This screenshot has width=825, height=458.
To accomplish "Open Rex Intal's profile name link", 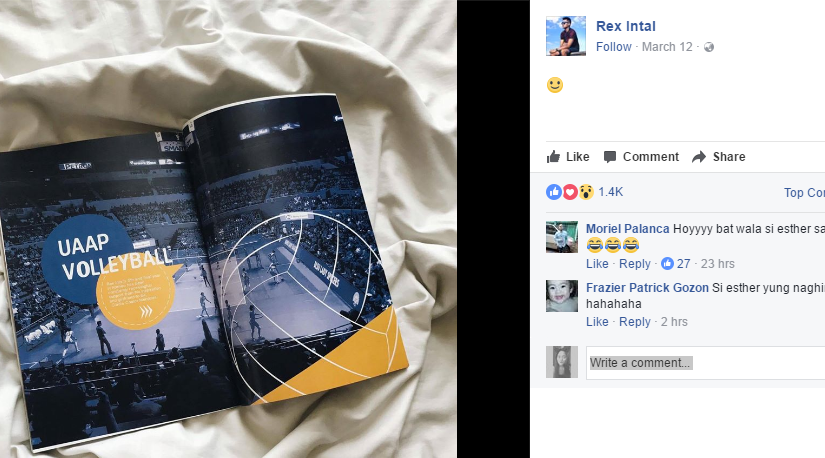I will tap(626, 26).
